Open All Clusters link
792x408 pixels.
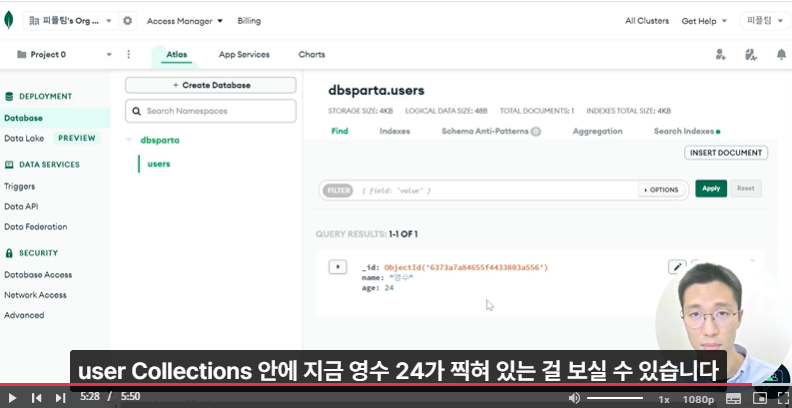click(x=647, y=21)
